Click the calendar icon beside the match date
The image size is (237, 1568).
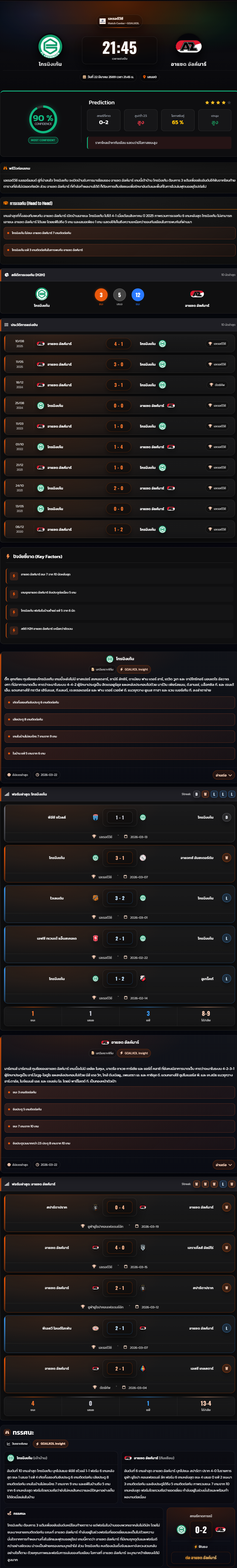click(x=84, y=77)
